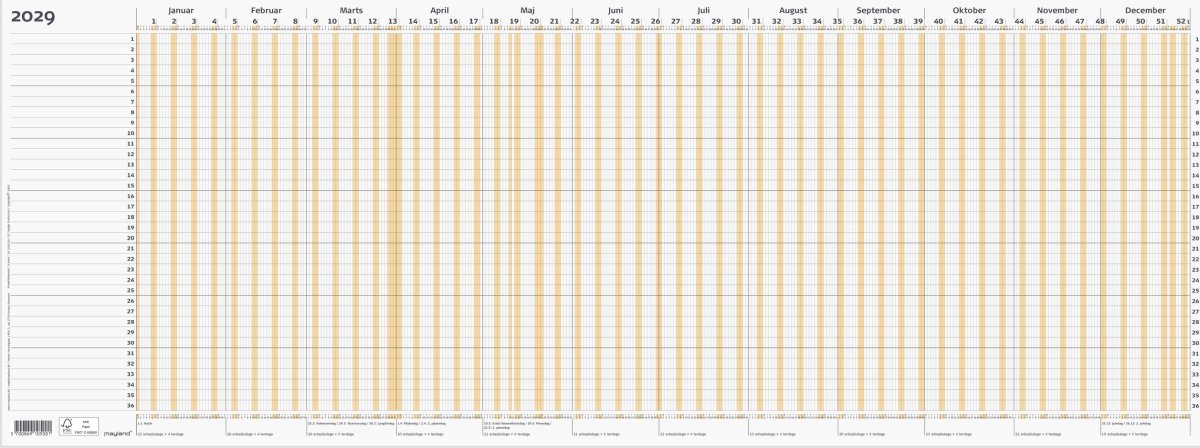
Task: Click week number 18 under Maj
Action: point(494,21)
